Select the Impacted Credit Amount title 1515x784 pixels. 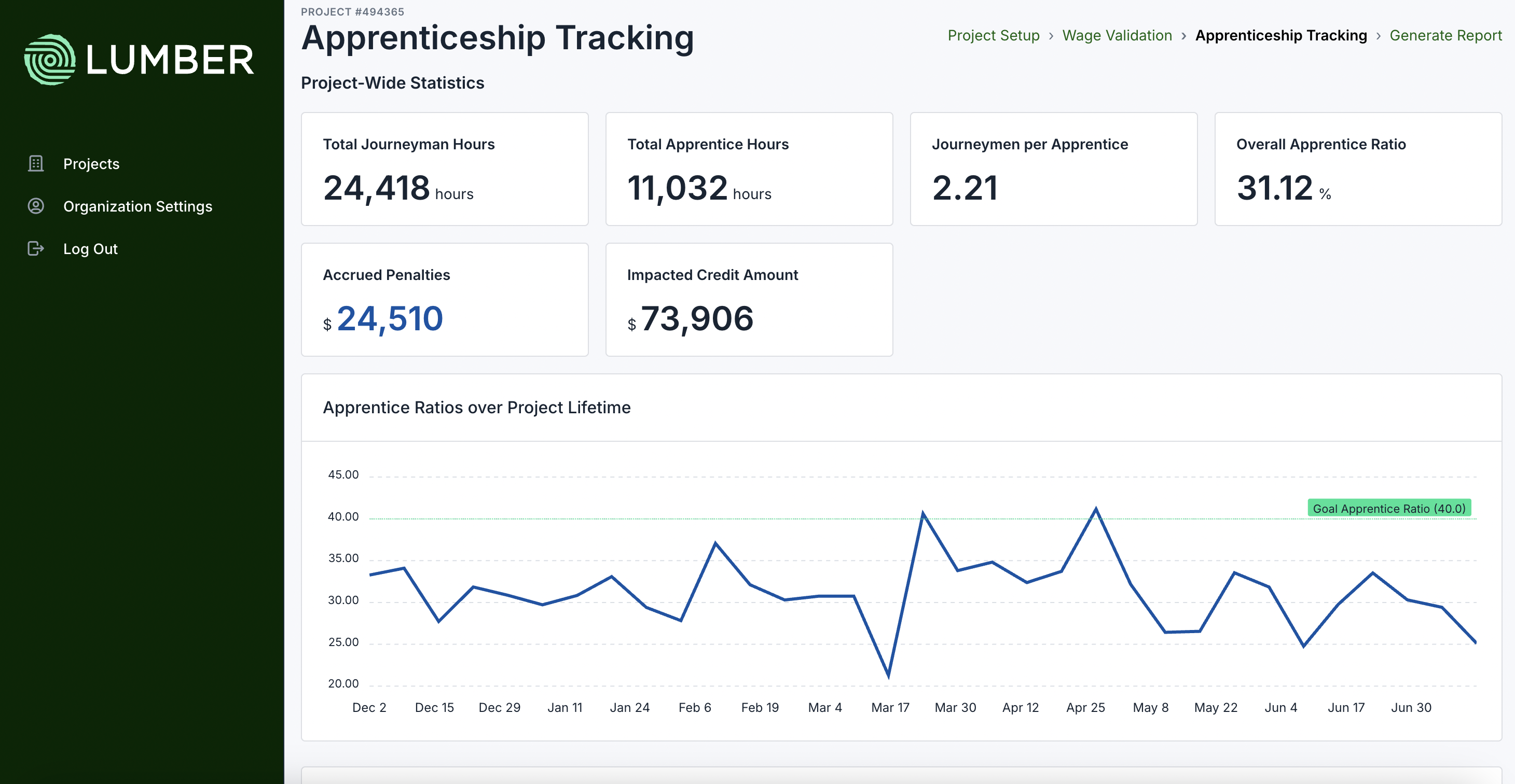tap(712, 275)
